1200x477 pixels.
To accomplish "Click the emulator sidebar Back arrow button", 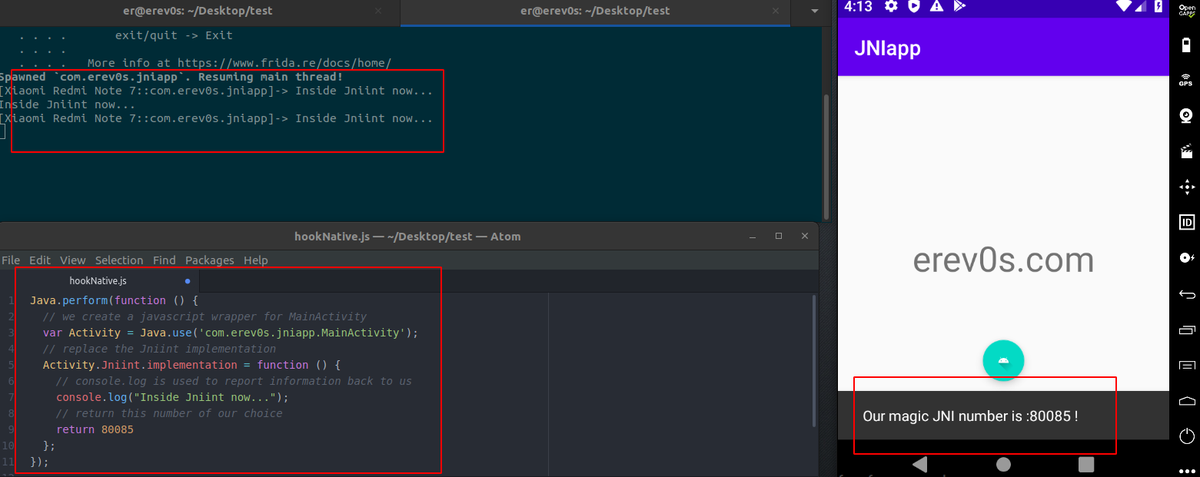I will click(x=1187, y=294).
